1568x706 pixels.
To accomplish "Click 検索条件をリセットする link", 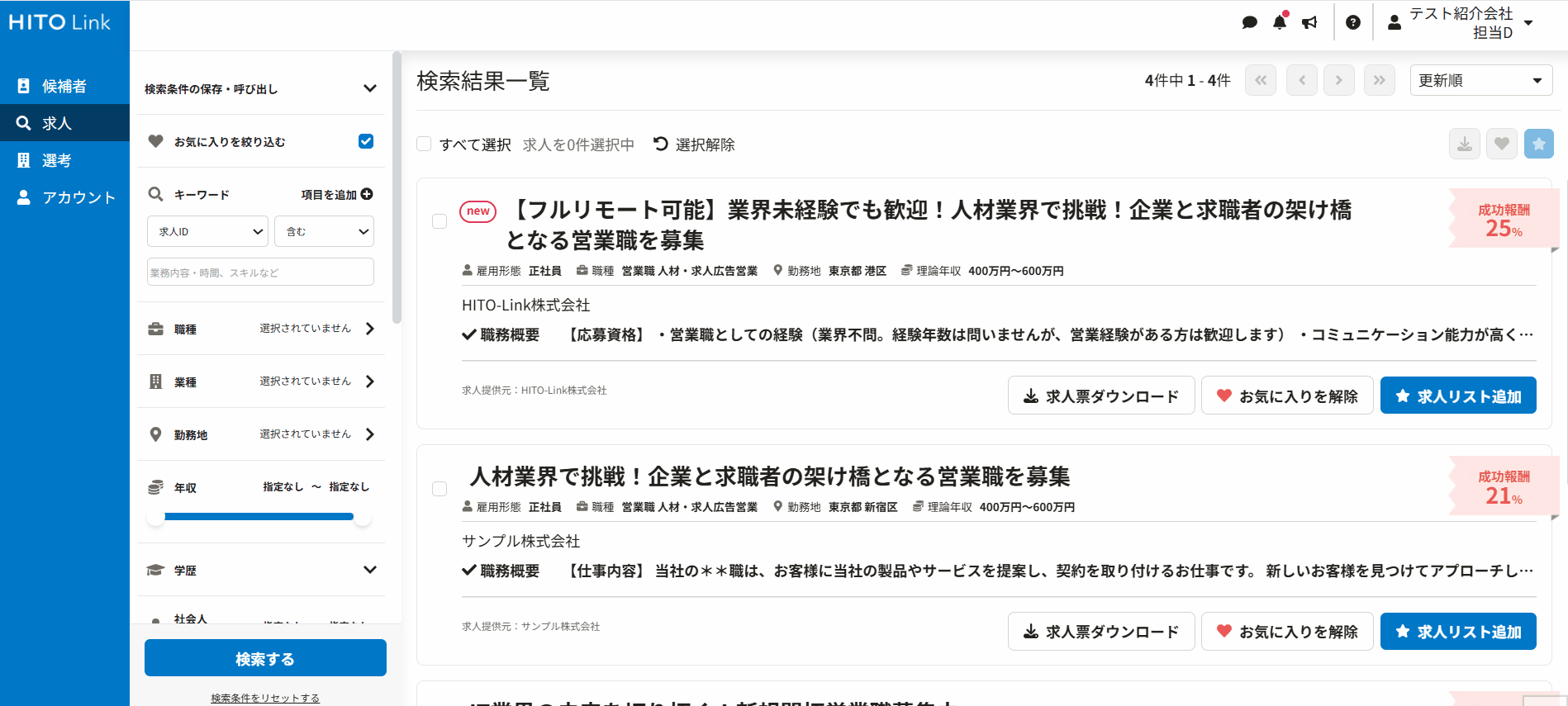I will click(265, 698).
